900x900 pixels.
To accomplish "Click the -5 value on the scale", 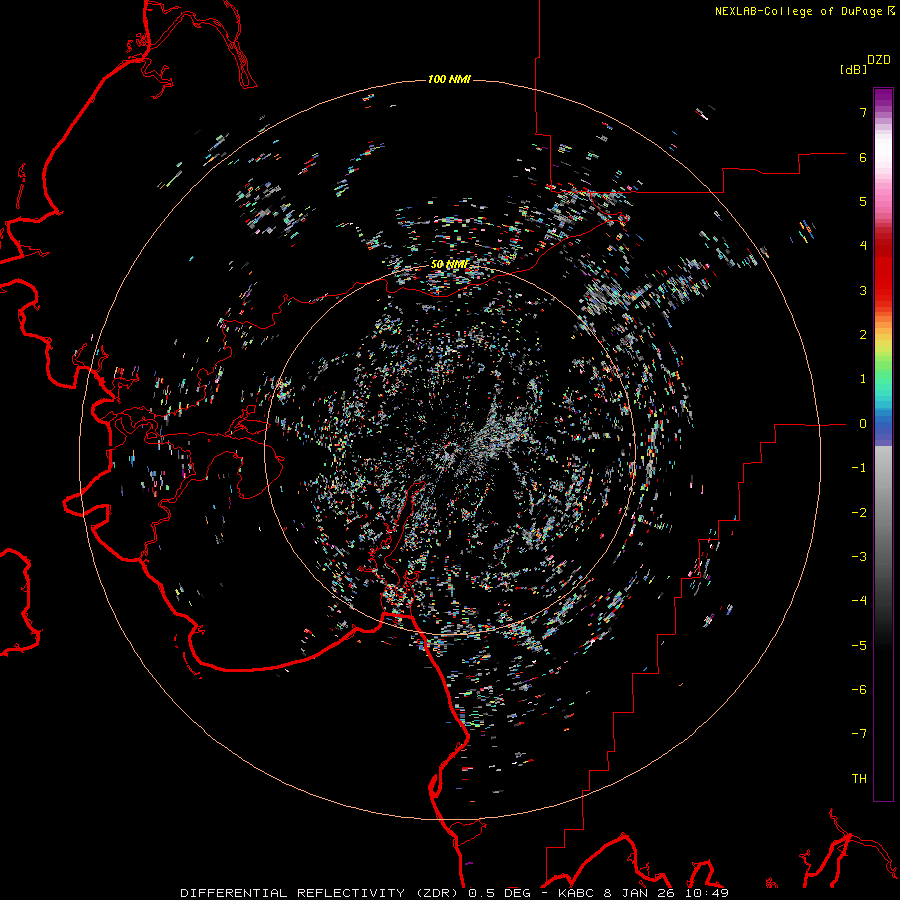I will (859, 645).
